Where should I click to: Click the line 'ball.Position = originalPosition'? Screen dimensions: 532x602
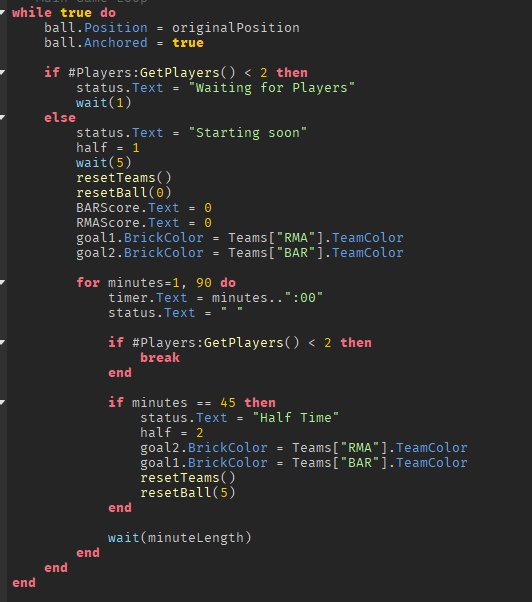[172, 28]
